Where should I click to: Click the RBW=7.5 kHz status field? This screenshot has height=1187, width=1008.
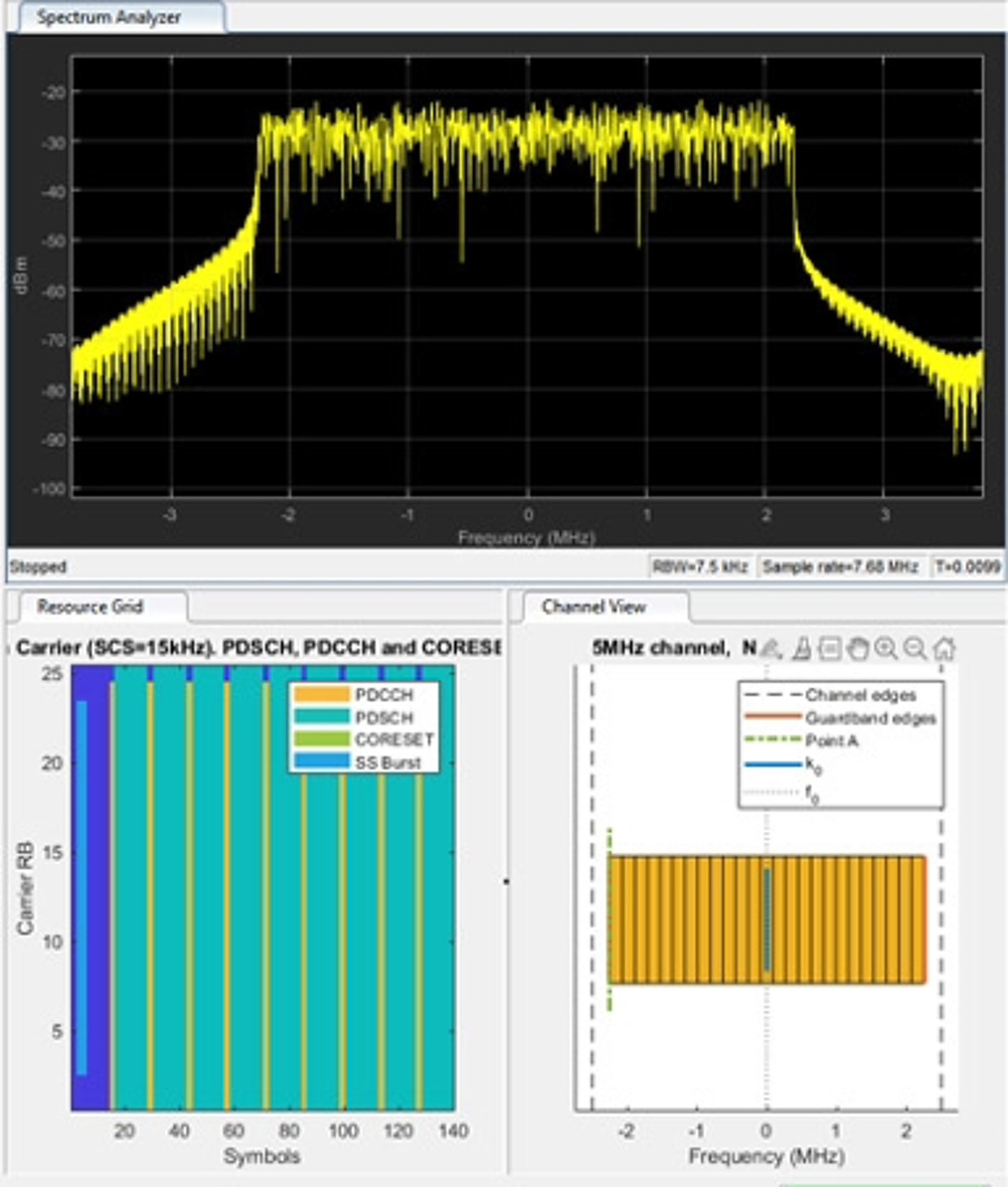tap(700, 567)
